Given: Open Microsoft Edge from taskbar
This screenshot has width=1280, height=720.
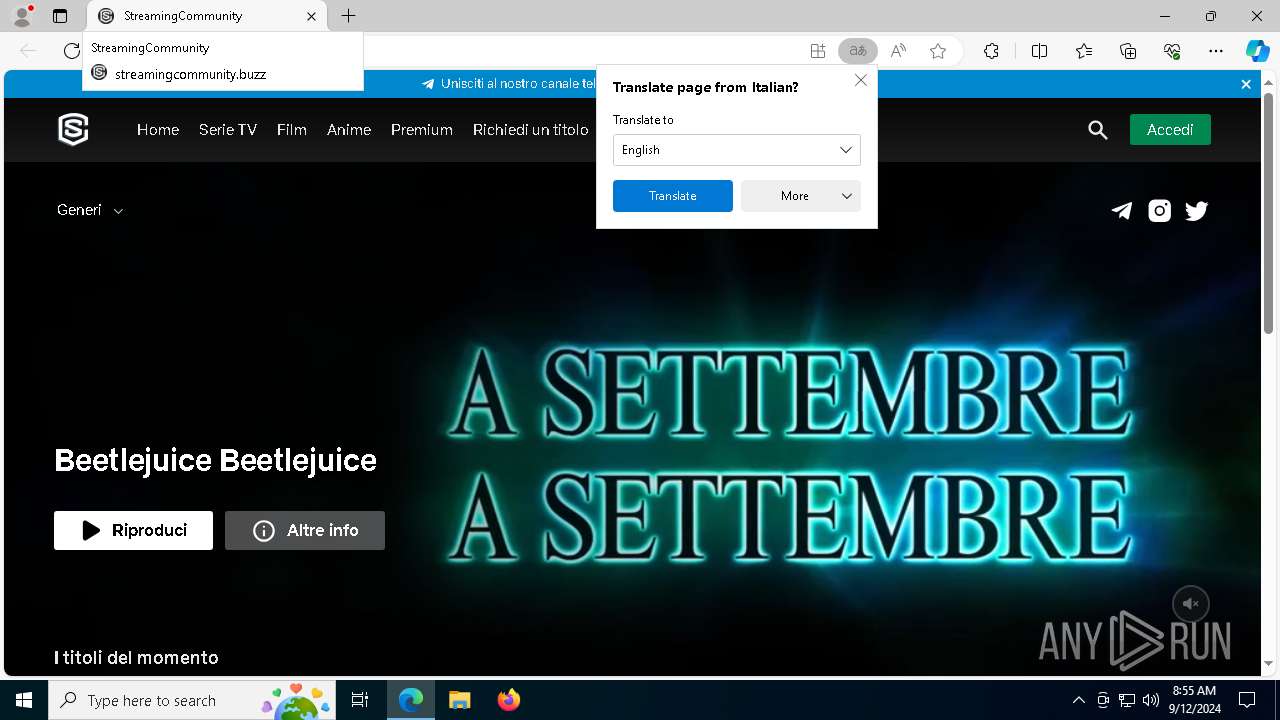Looking at the screenshot, I should 411,700.
